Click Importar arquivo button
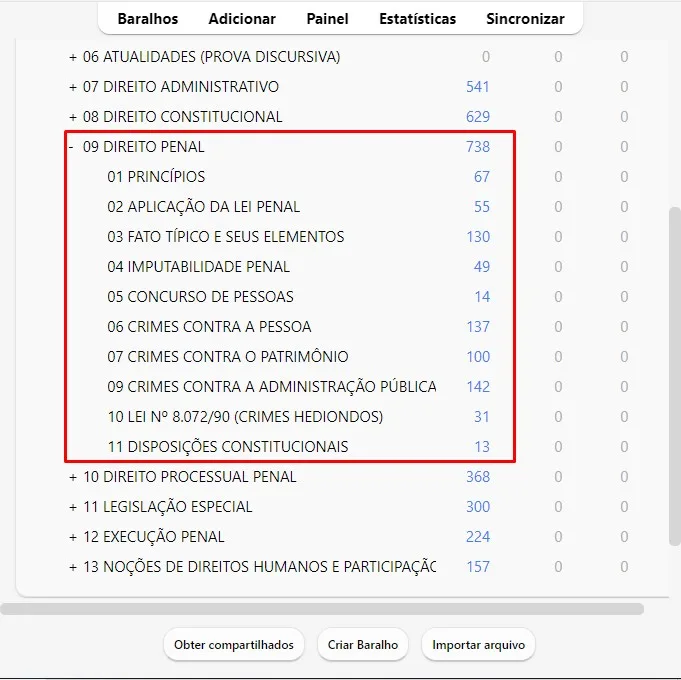This screenshot has width=681, height=680. click(478, 645)
